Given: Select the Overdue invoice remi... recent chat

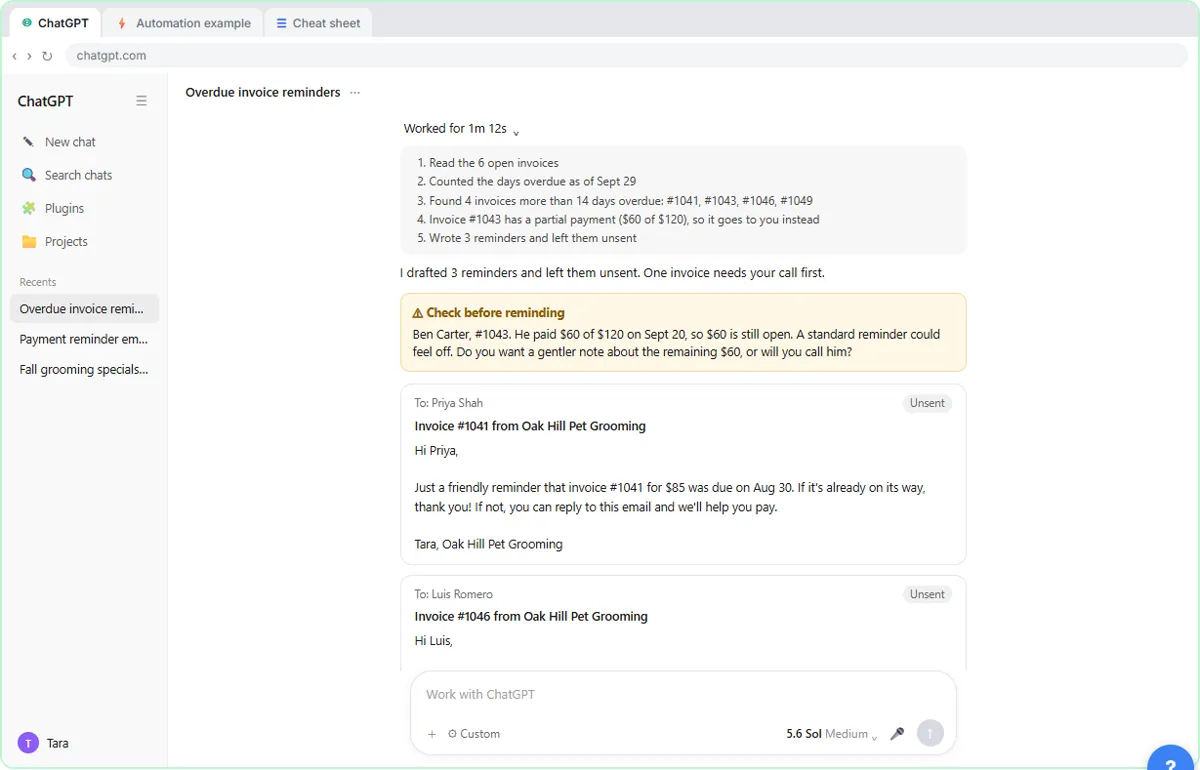Looking at the screenshot, I should (84, 309).
